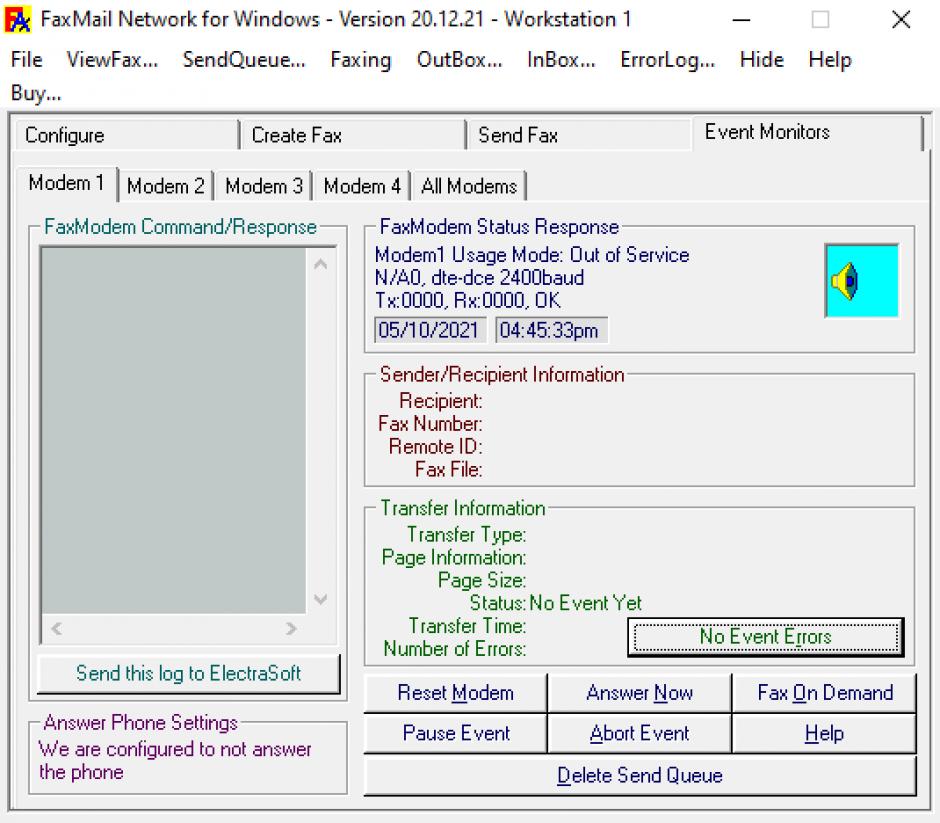Viewport: 940px width, 823px height.
Task: Click the 'N/A0, dte-dce 2400baud' text
Action: 480,278
